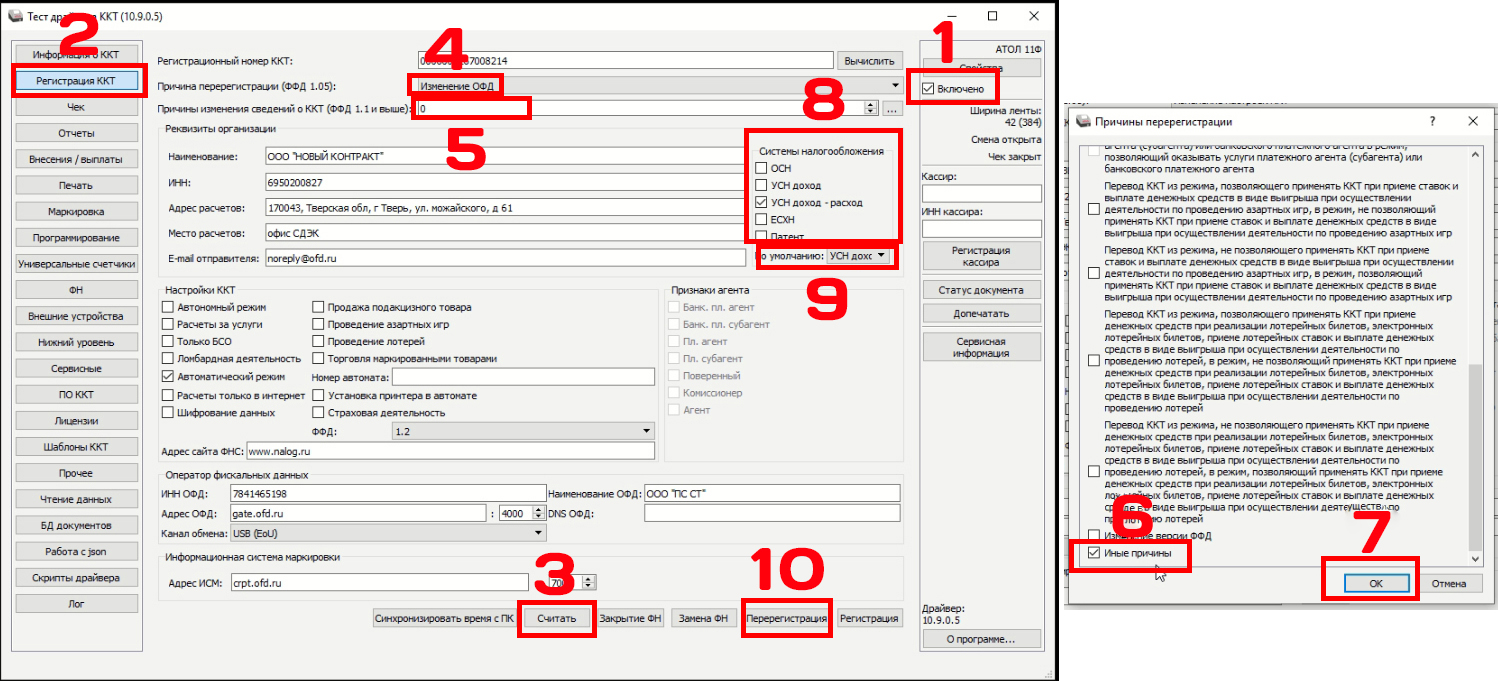Open the Регистрация ККТ section
Image resolution: width=1498 pixels, height=681 pixels.
click(x=76, y=80)
